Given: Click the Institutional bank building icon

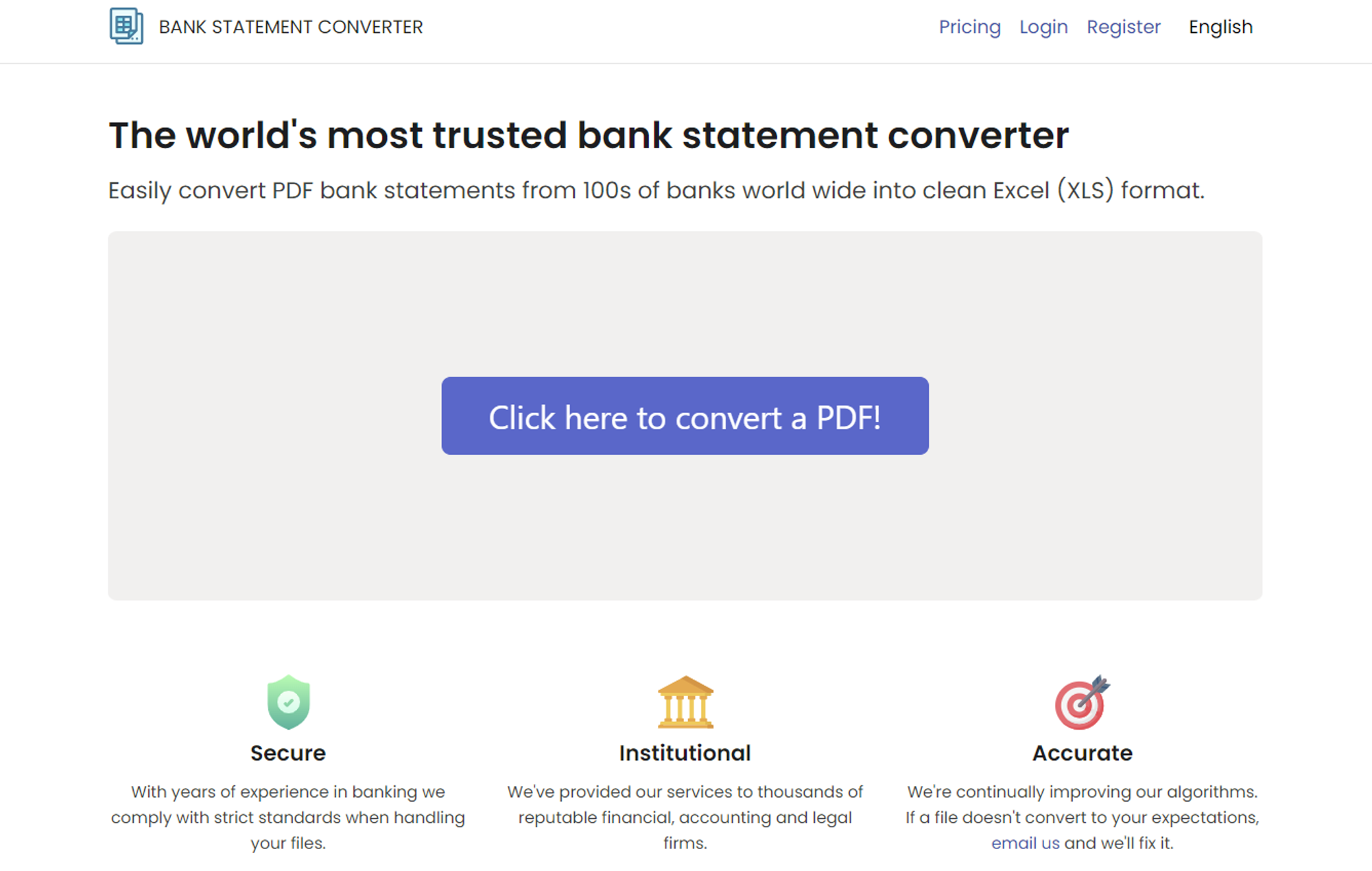Looking at the screenshot, I should point(685,702).
